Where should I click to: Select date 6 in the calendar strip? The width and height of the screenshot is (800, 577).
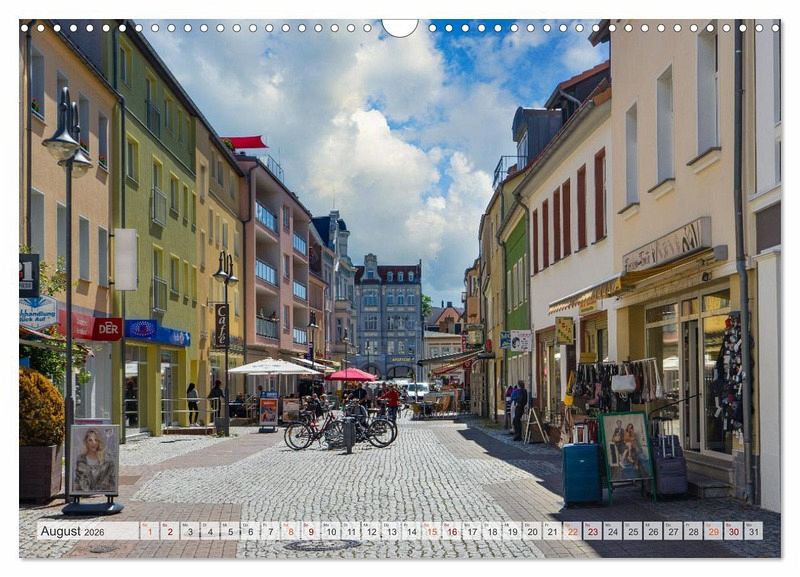tap(251, 531)
